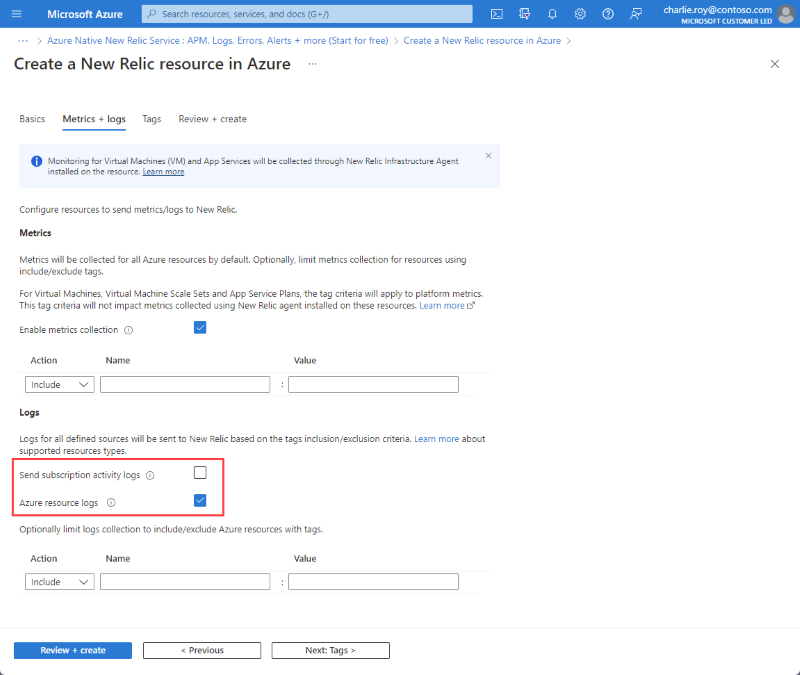Click the Metrics tag Name field
The image size is (800, 675).
185,385
